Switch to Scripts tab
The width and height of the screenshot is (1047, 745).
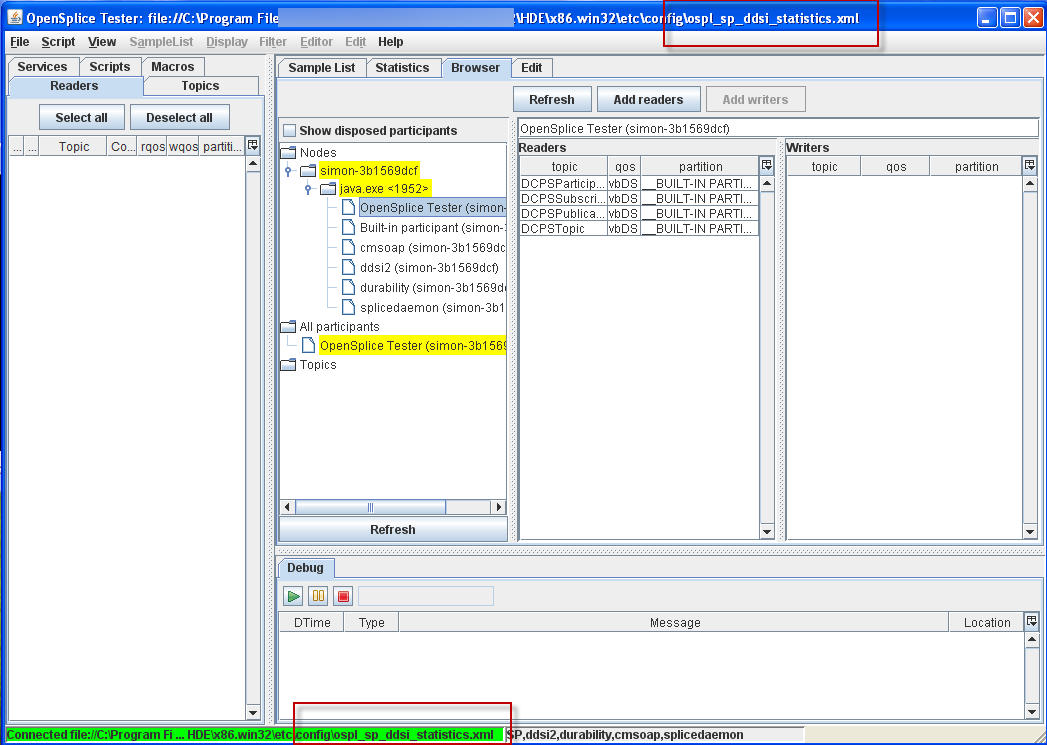(x=110, y=67)
